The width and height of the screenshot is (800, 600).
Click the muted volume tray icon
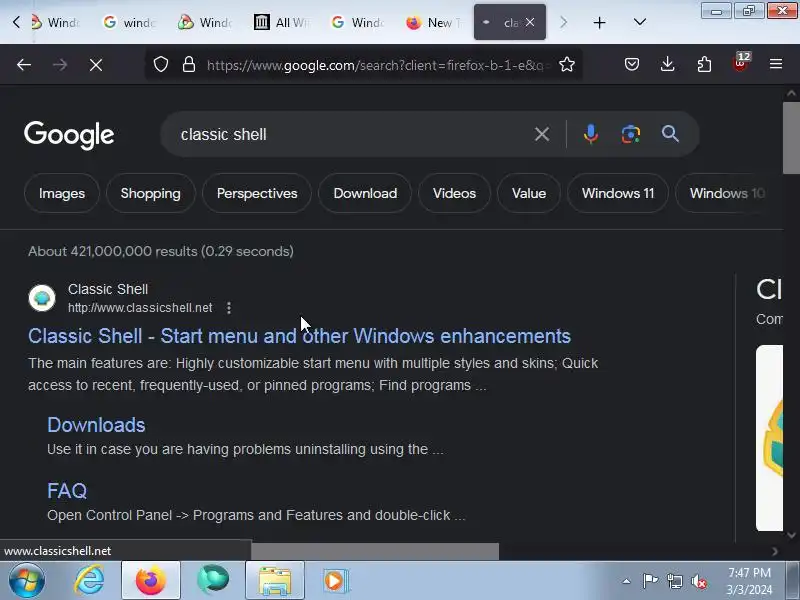698,581
